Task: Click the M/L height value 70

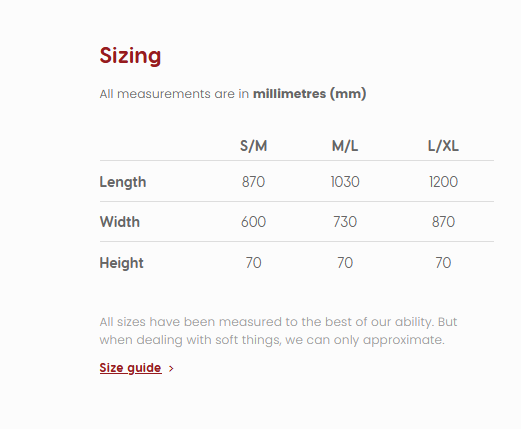Action: 345,263
